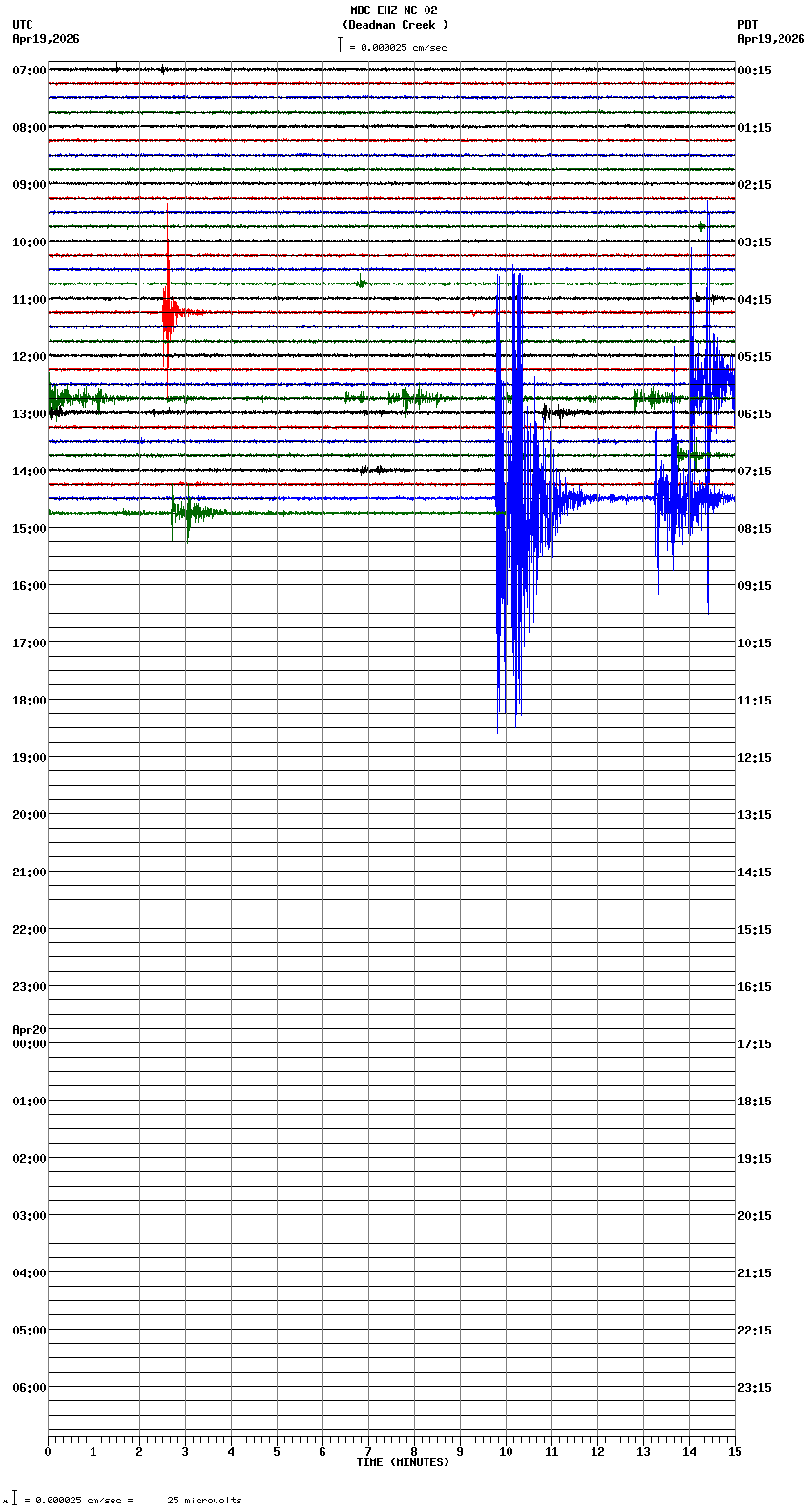Click minute "15" on the time axis
This screenshot has height=1512, width=811.
[x=735, y=1452]
